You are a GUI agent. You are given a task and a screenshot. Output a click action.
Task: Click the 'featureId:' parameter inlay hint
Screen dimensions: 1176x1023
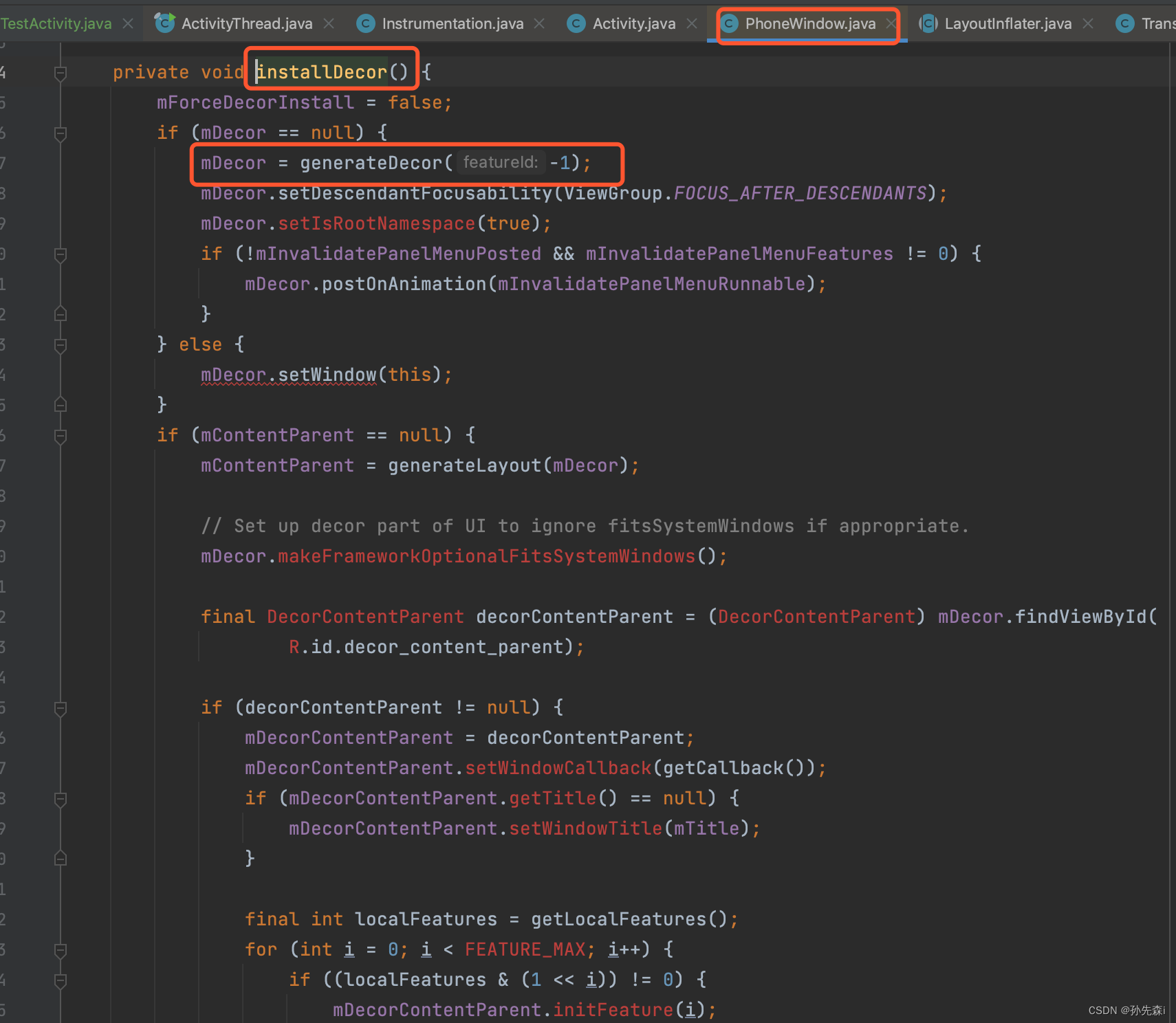[500, 162]
